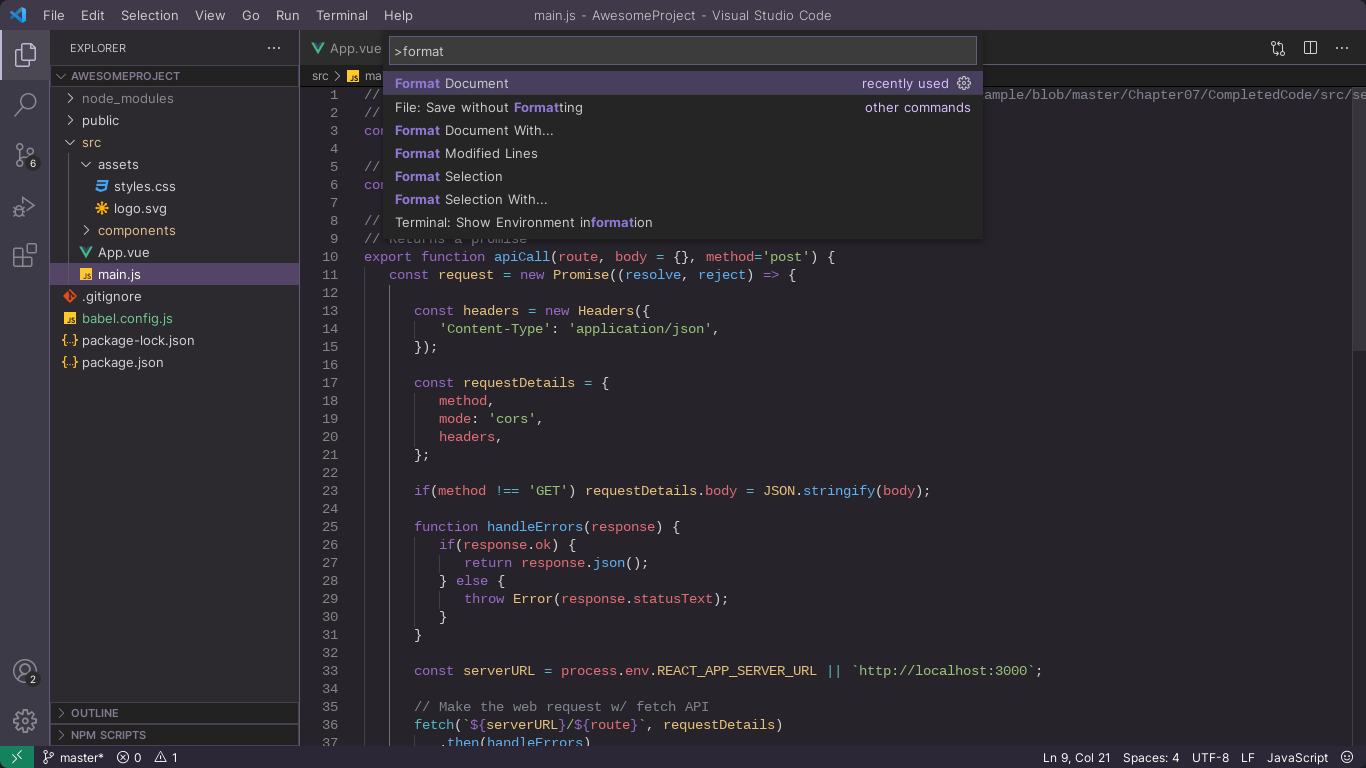This screenshot has width=1366, height=768.
Task: Open Source Control view with 6 changes
Action: pos(25,156)
